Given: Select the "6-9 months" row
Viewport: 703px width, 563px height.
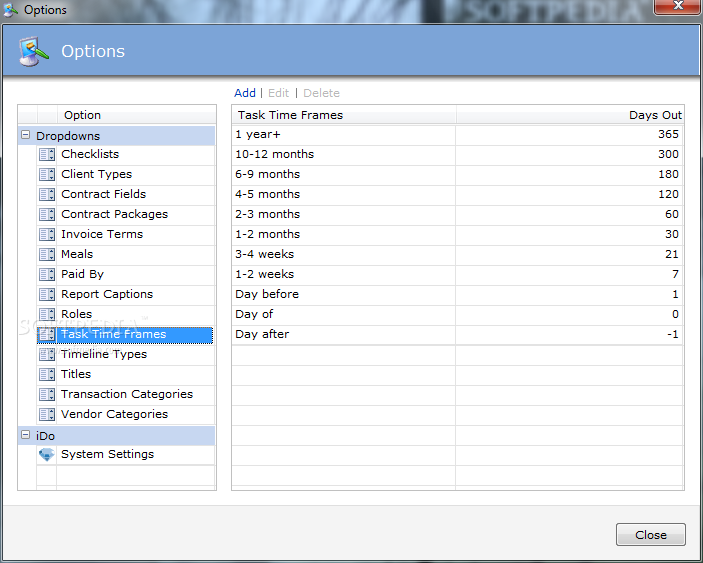Looking at the screenshot, I should 458,174.
